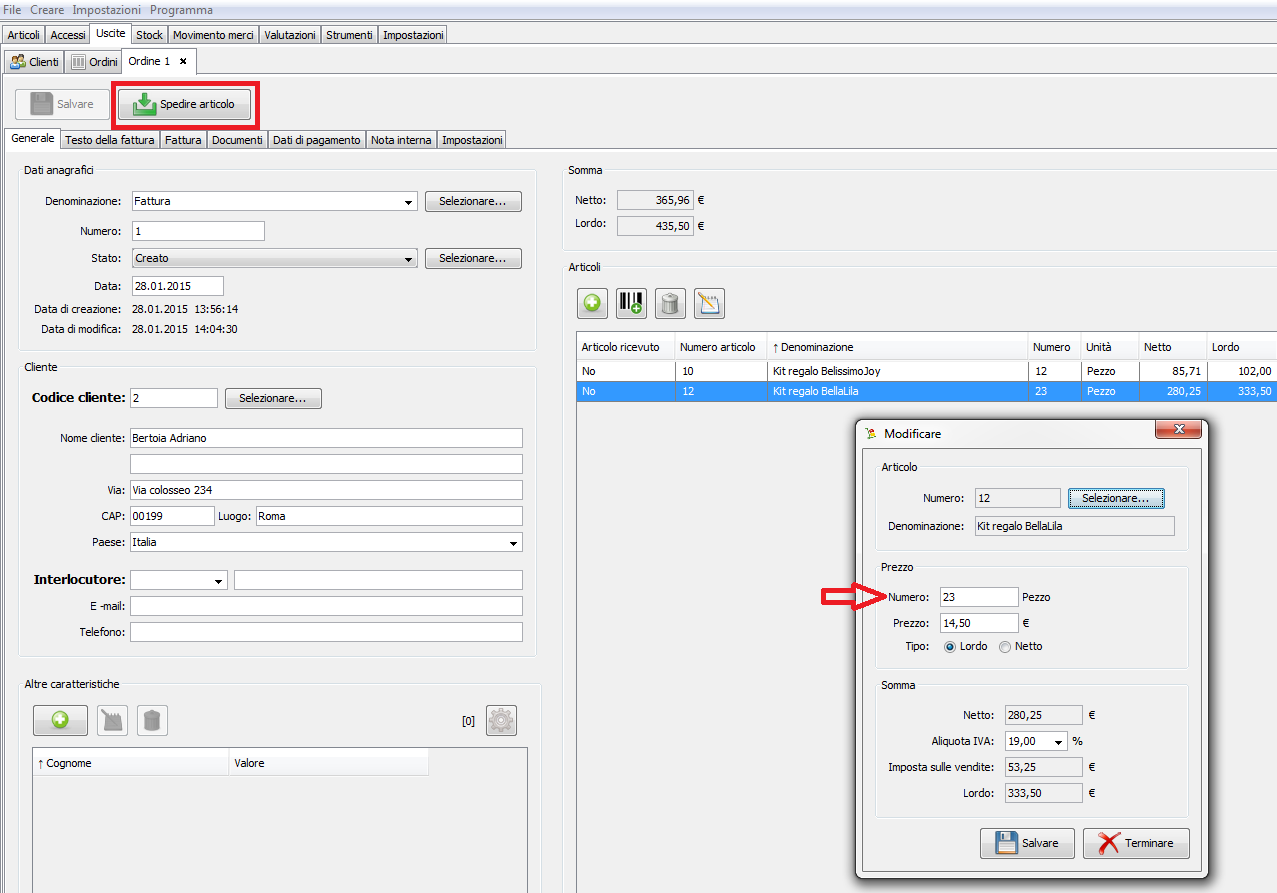Switch to the Dati di pagamento tab

316,140
